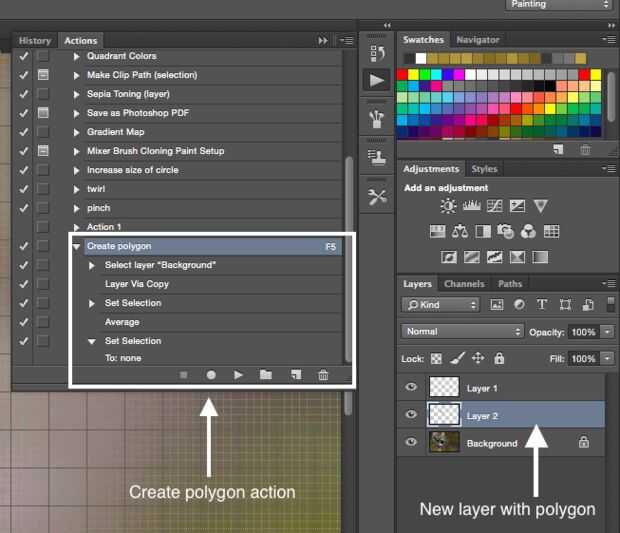Image resolution: width=620 pixels, height=533 pixels.
Task: Open the Actions panel flyout menu
Action: [346, 40]
